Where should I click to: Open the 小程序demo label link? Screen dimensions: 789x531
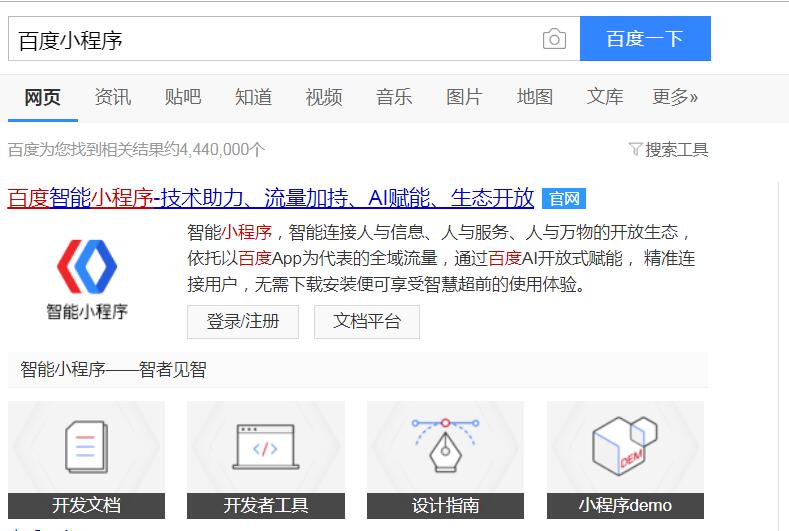(625, 506)
